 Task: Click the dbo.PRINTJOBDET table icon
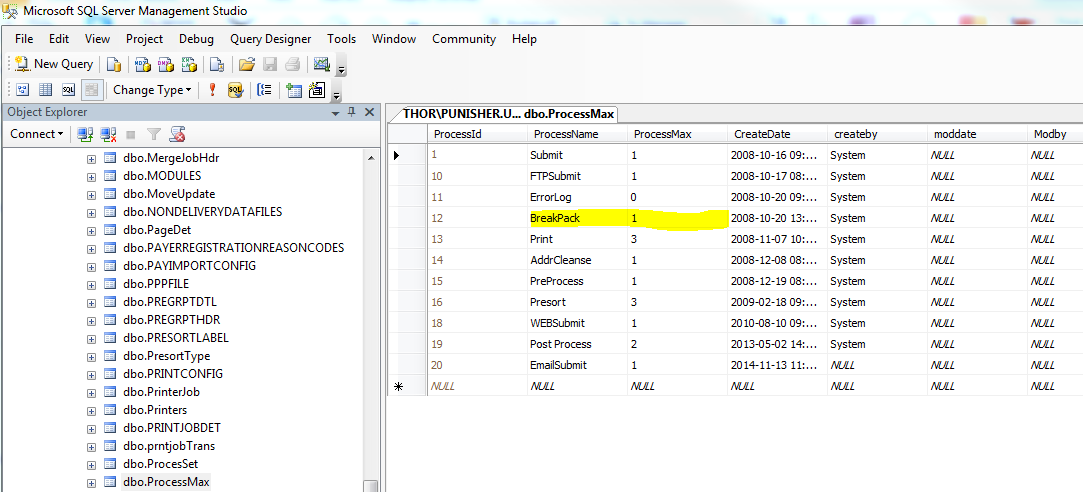111,428
